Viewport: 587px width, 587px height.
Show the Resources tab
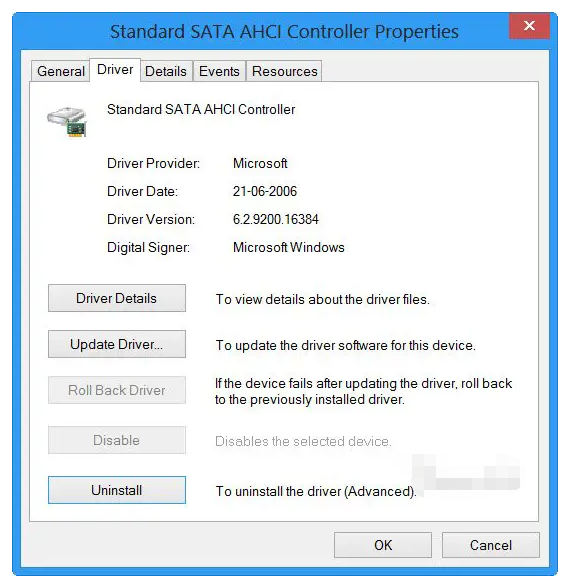(285, 71)
